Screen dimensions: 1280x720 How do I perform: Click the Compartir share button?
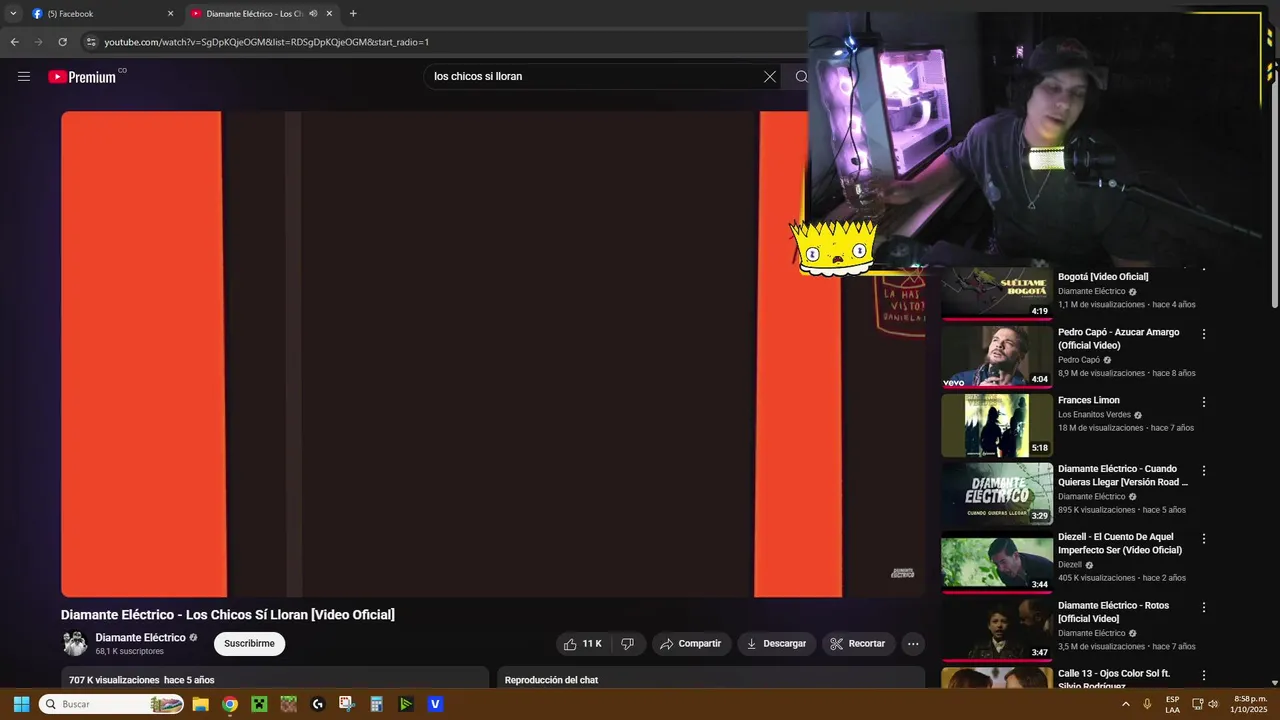pos(691,644)
